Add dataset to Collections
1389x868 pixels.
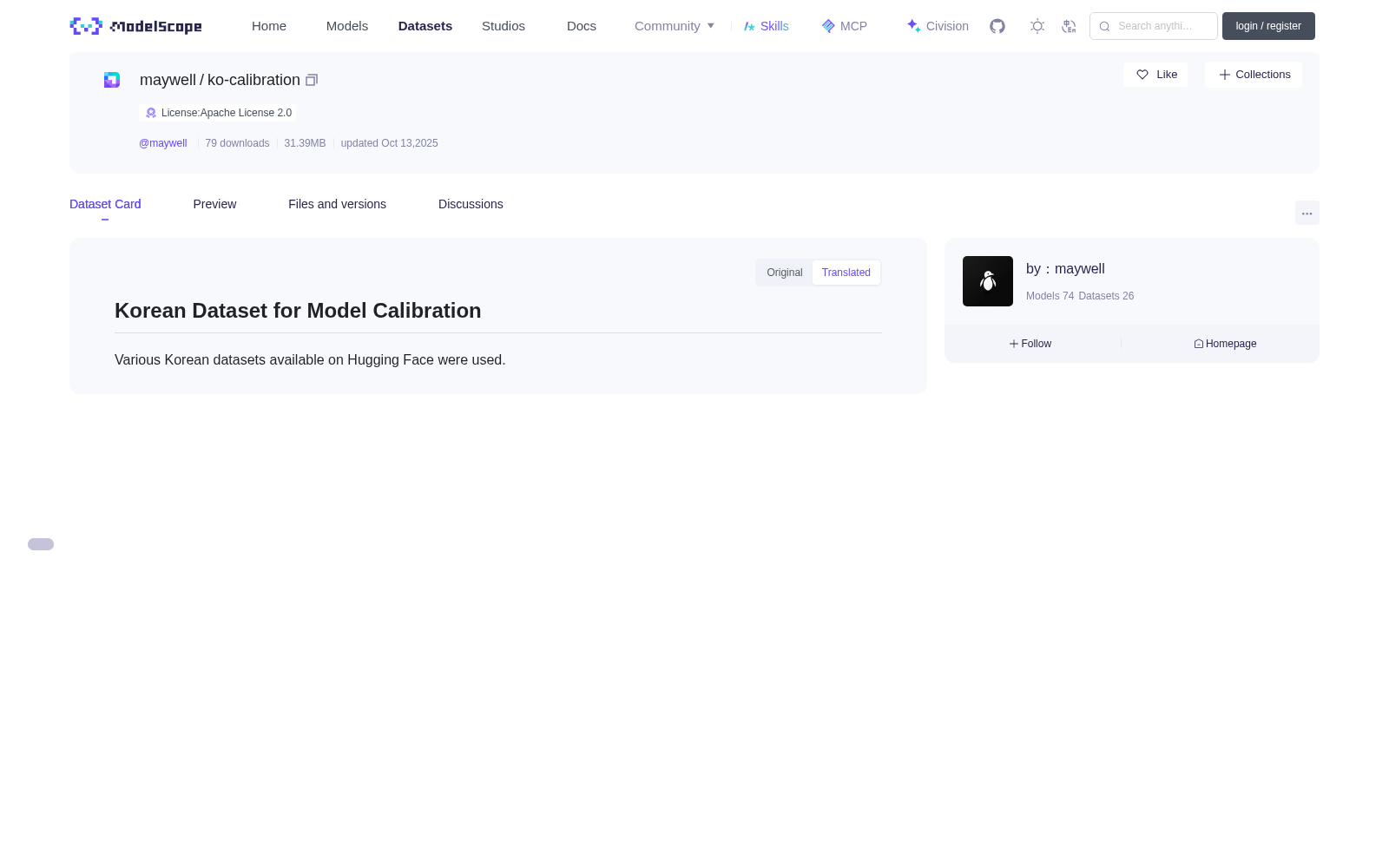pos(1254,75)
